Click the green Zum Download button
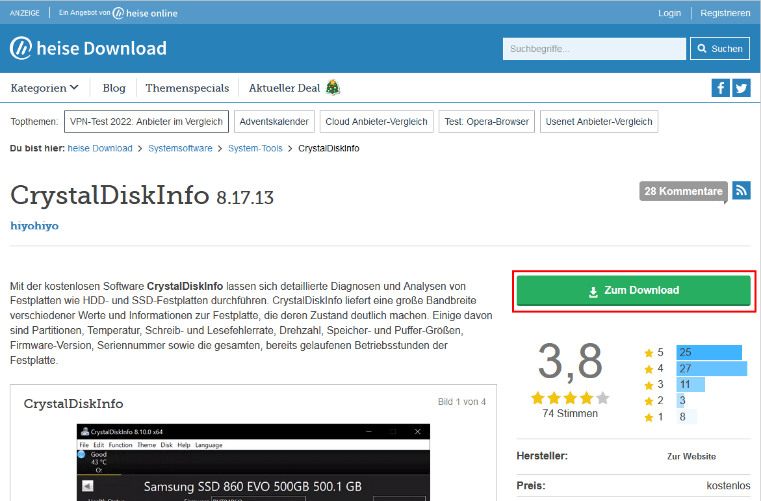This screenshot has height=501, width=761. (x=633, y=290)
